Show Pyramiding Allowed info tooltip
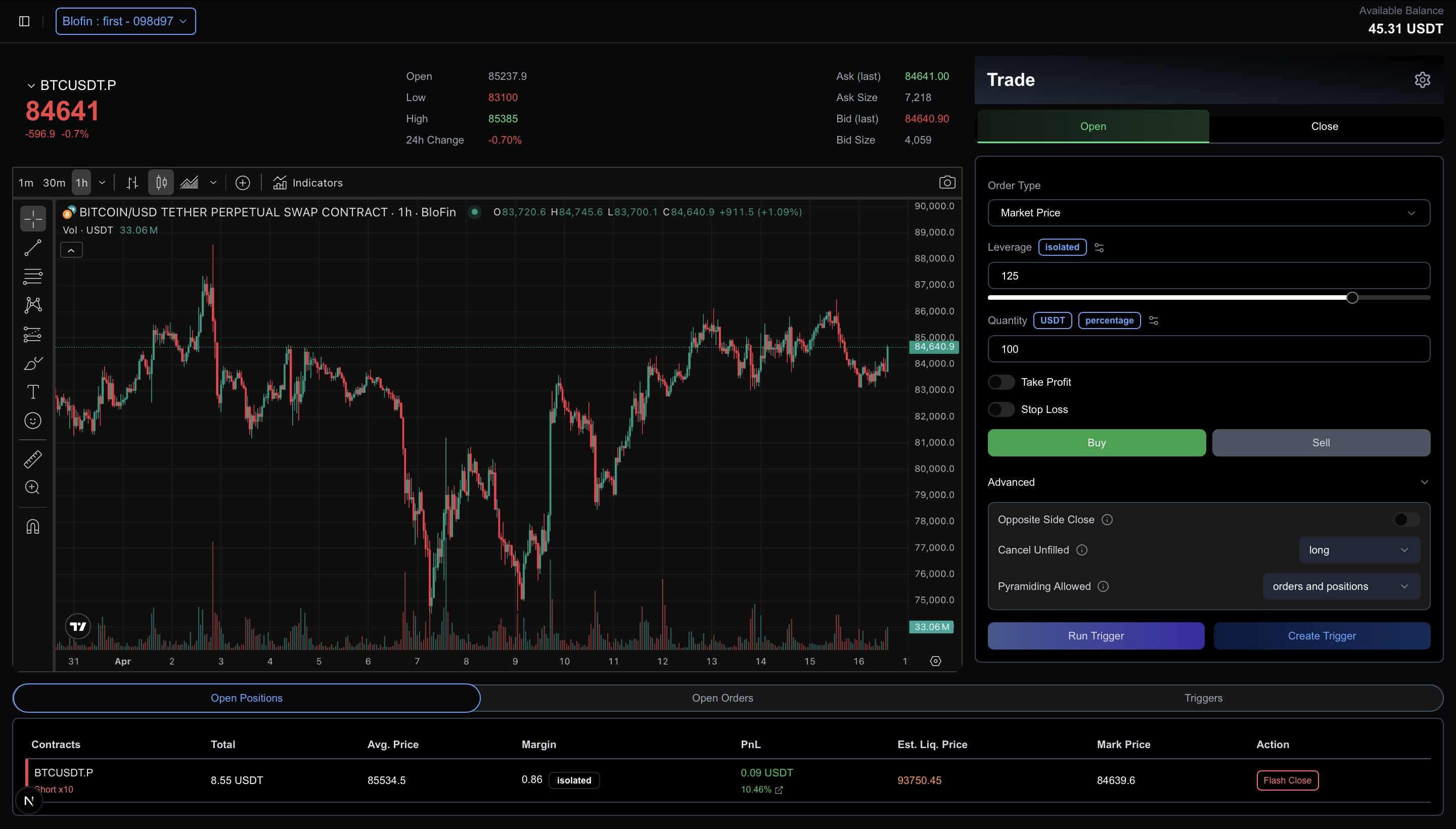1456x829 pixels. pyautogui.click(x=1103, y=586)
